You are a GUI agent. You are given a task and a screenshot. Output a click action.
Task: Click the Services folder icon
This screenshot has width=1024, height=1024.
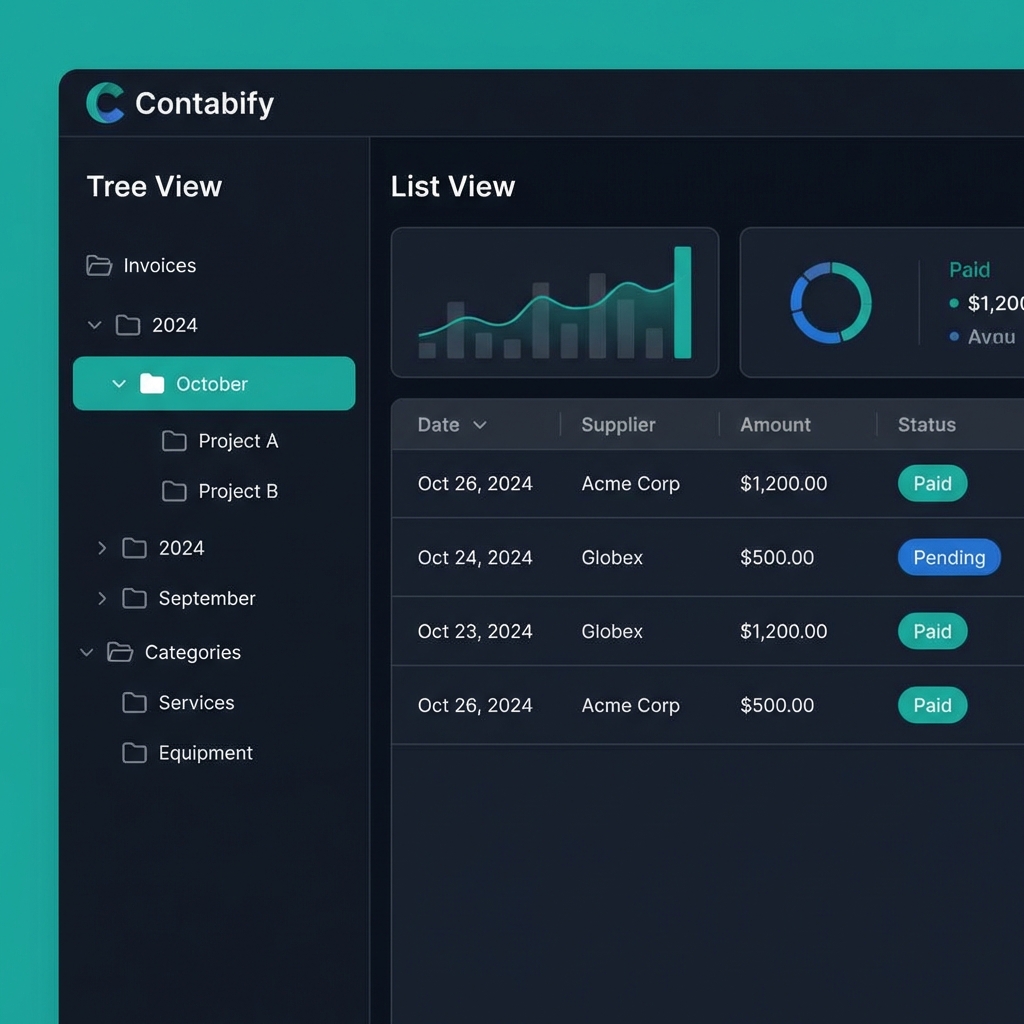[x=134, y=702]
